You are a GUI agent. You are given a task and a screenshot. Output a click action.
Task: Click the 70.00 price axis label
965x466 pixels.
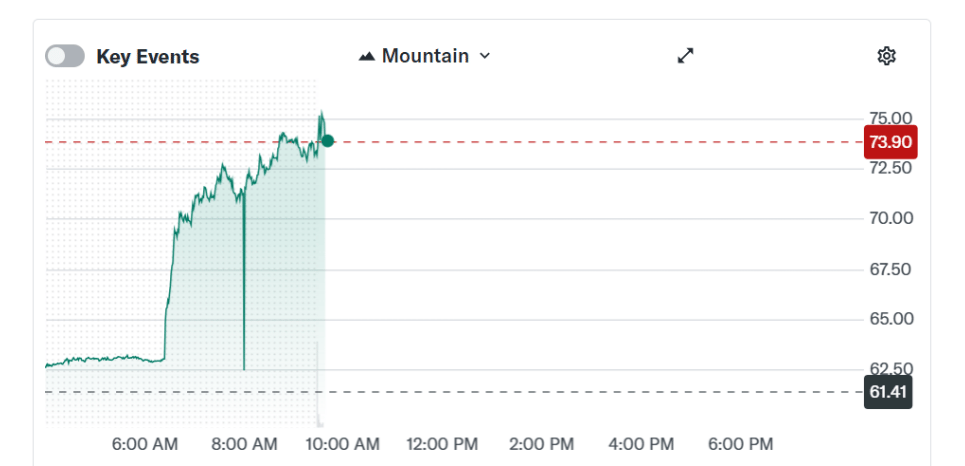[x=889, y=218]
